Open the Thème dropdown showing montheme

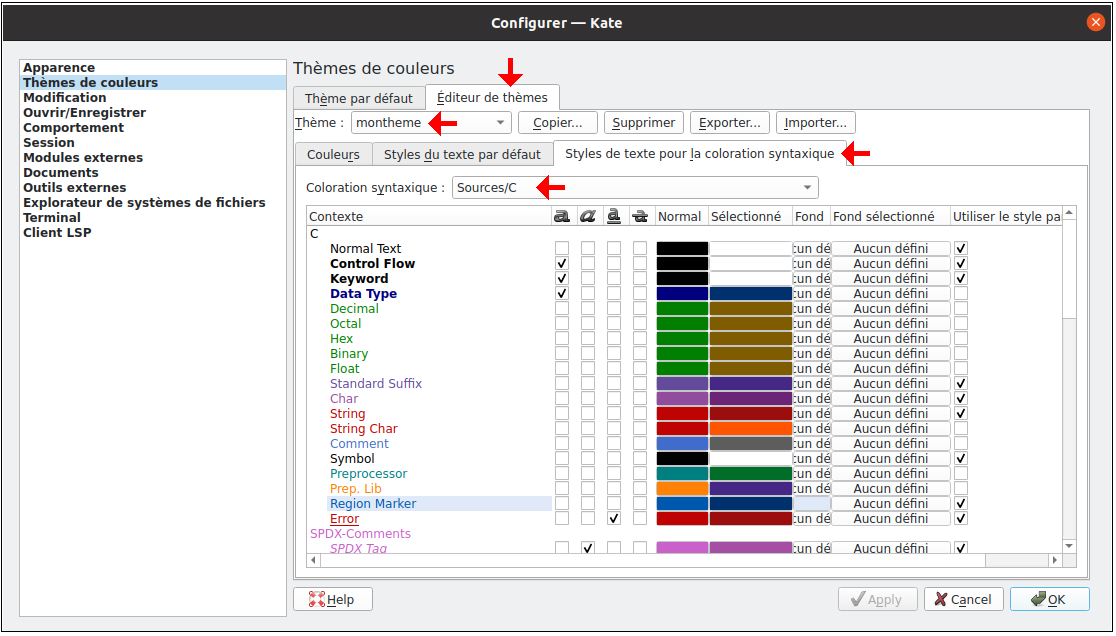coord(431,122)
